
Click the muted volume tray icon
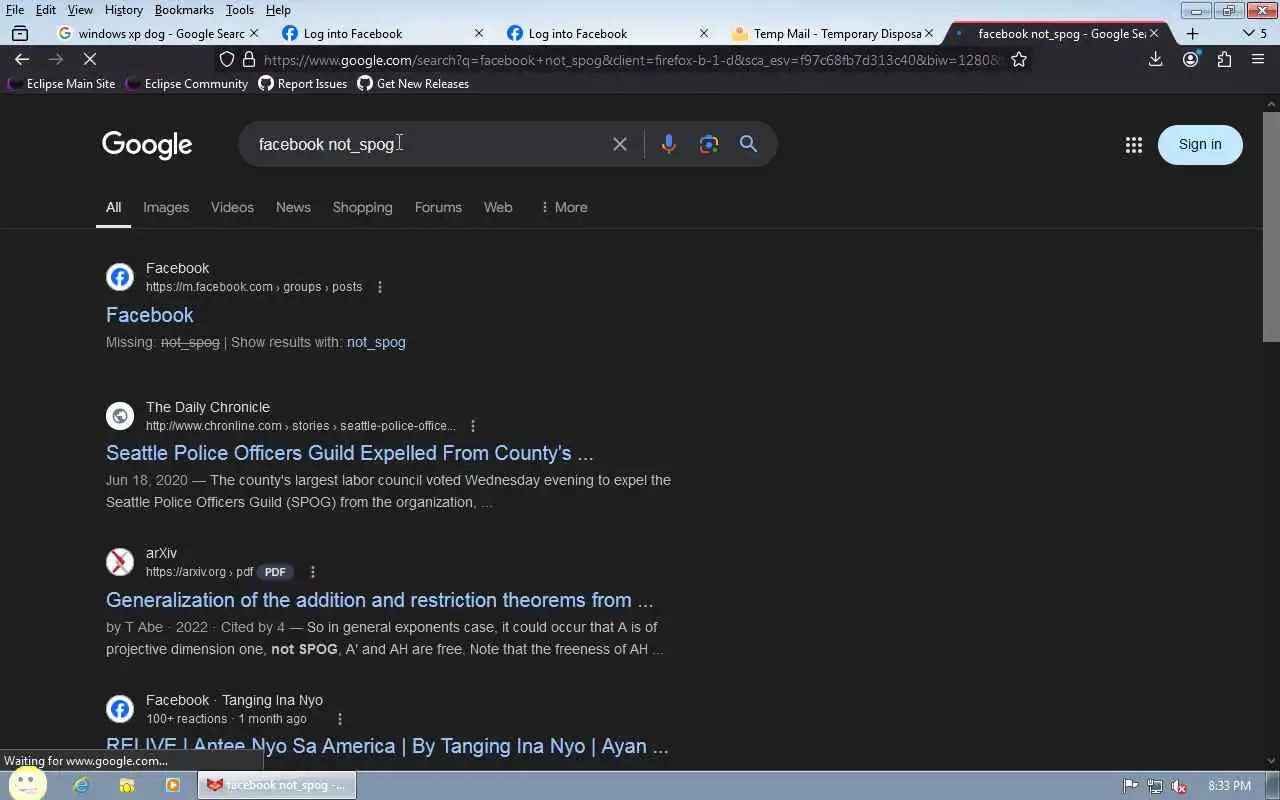point(1179,785)
